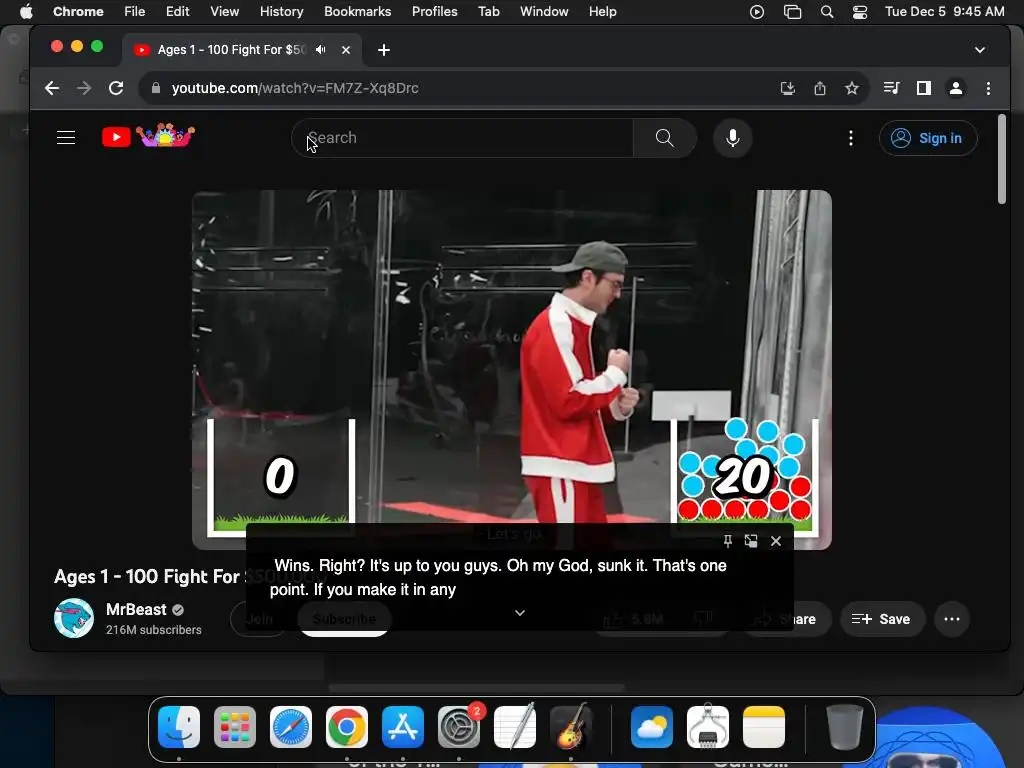
Task: Open Profiles menu
Action: click(x=434, y=12)
